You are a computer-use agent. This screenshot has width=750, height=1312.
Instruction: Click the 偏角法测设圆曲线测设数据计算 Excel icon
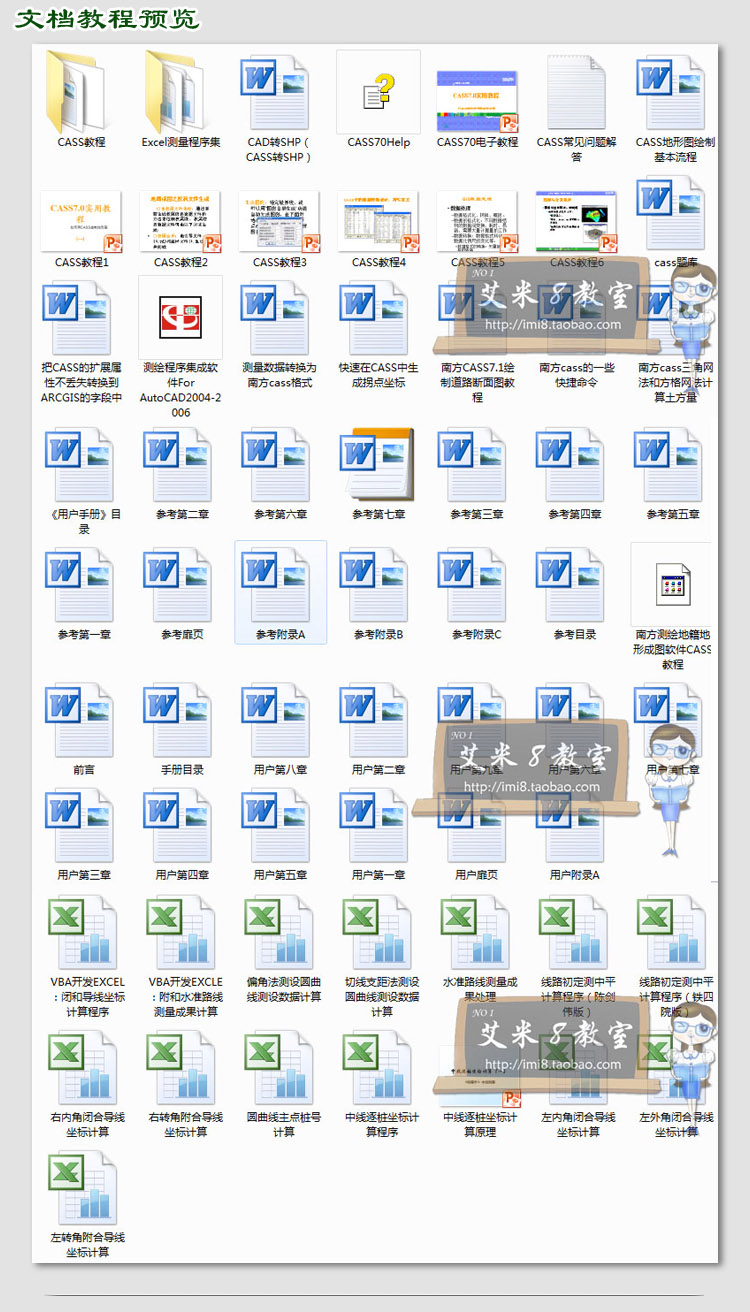tap(280, 934)
